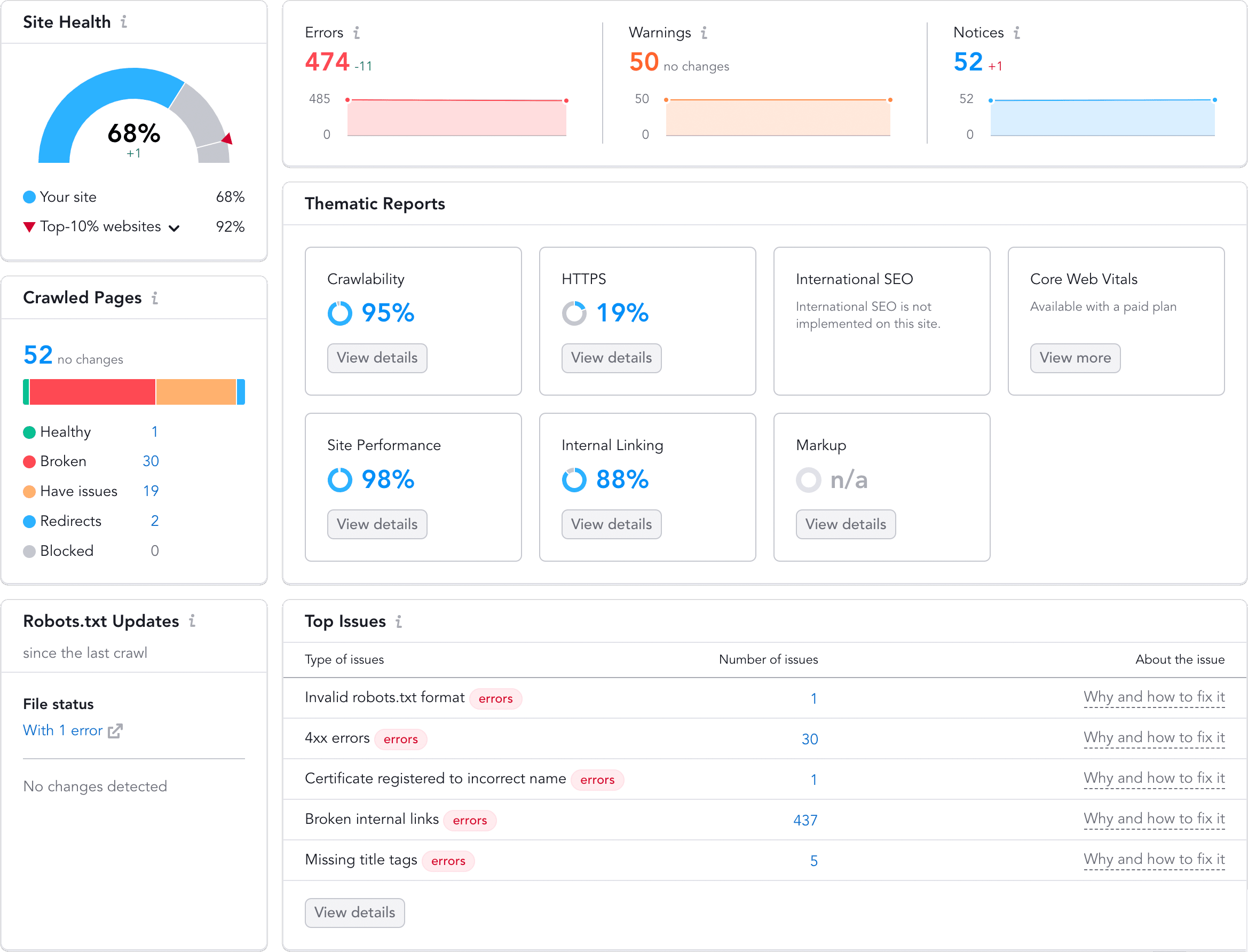Image resolution: width=1248 pixels, height=952 pixels.
Task: Click the orange Have issues legend dot
Action: pyautogui.click(x=29, y=492)
